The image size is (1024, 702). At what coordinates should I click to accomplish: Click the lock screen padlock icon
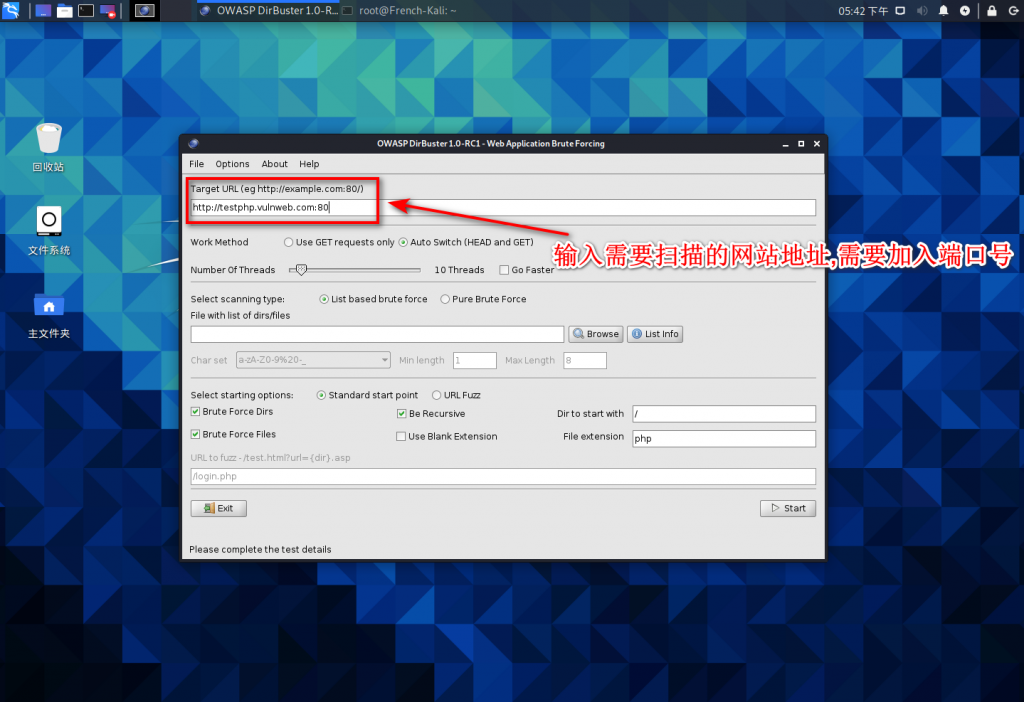992,10
